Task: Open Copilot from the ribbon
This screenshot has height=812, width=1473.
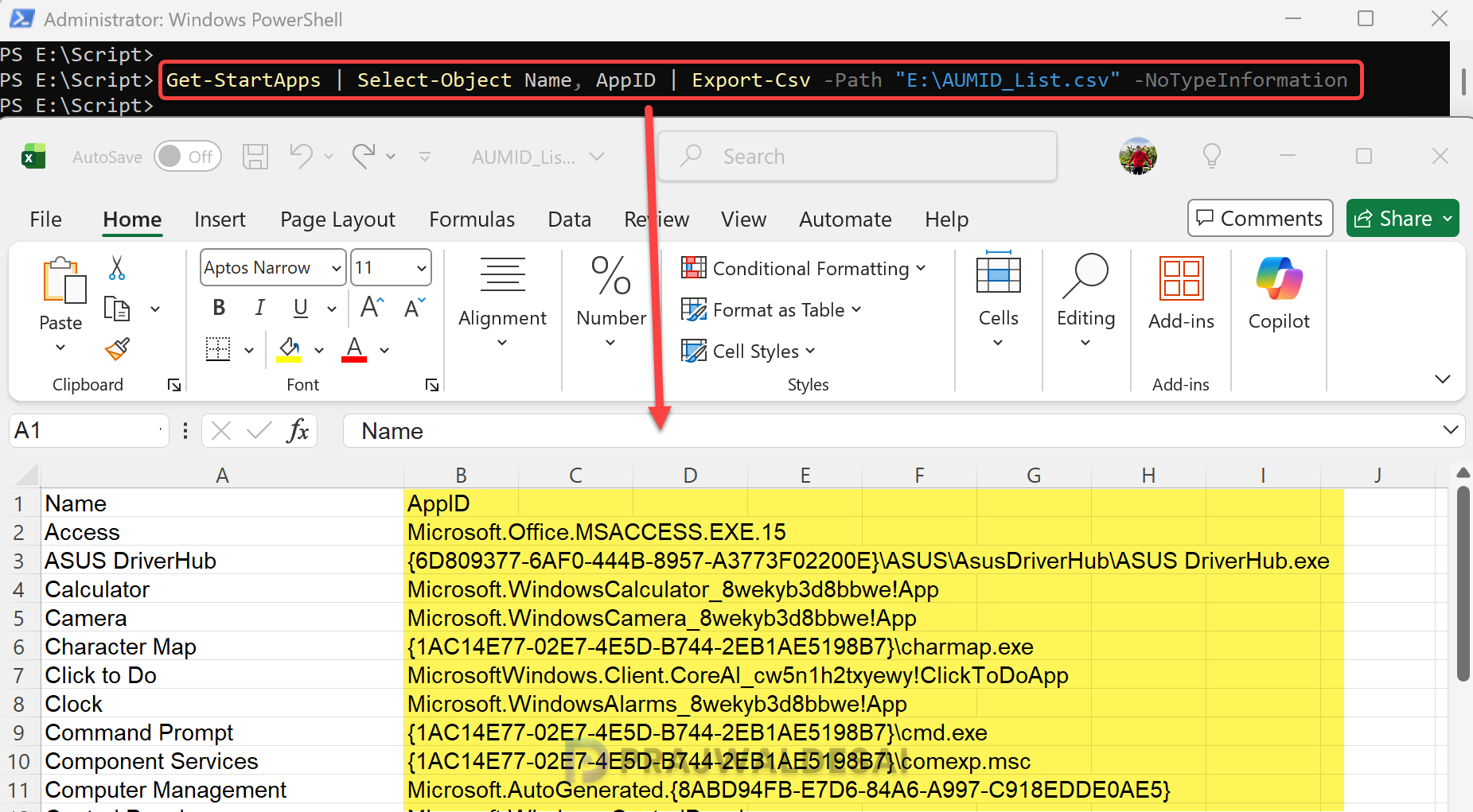Action: (x=1279, y=293)
